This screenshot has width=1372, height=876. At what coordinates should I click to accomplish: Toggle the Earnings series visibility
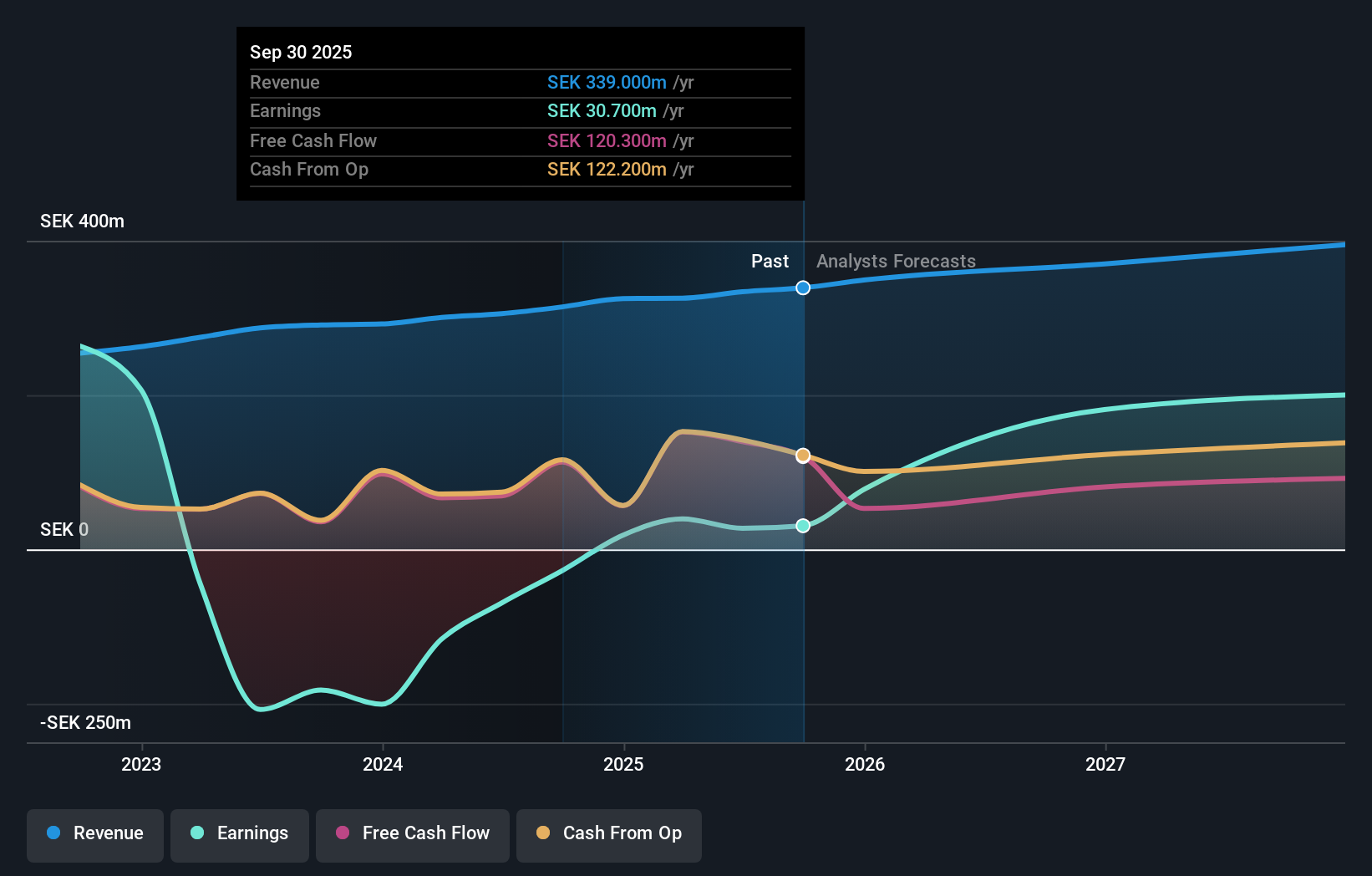[x=240, y=833]
